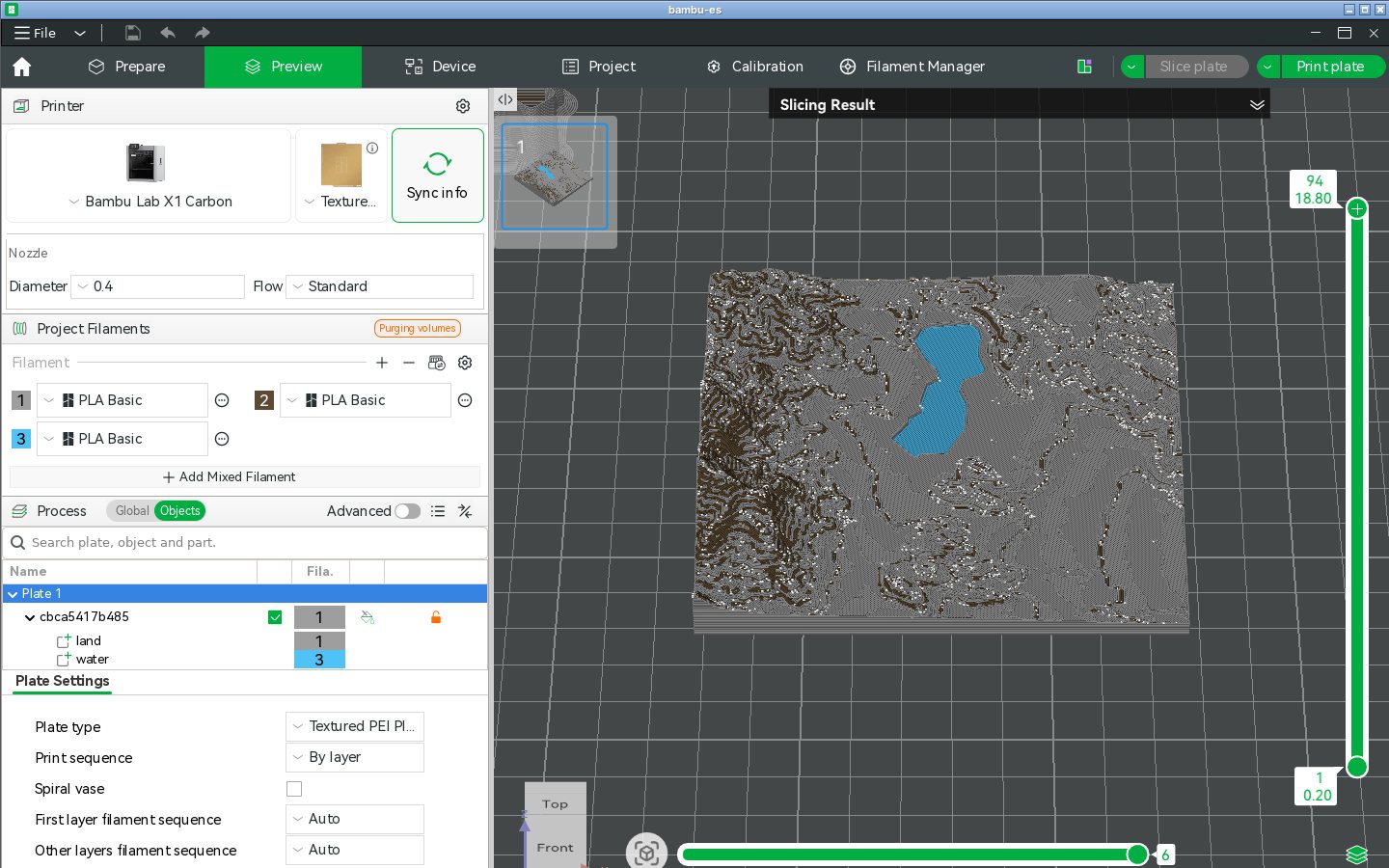Viewport: 1389px width, 868px height.
Task: Edit filament 1 preset options icon
Action: pyautogui.click(x=222, y=400)
